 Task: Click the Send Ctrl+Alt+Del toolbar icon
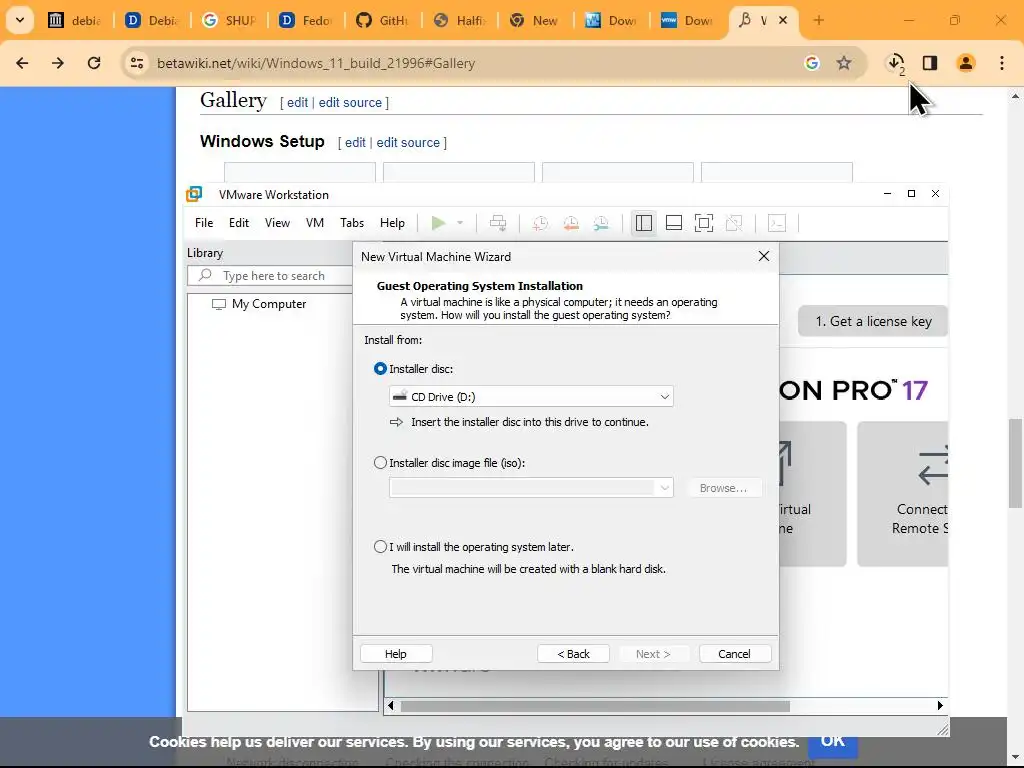tap(498, 223)
